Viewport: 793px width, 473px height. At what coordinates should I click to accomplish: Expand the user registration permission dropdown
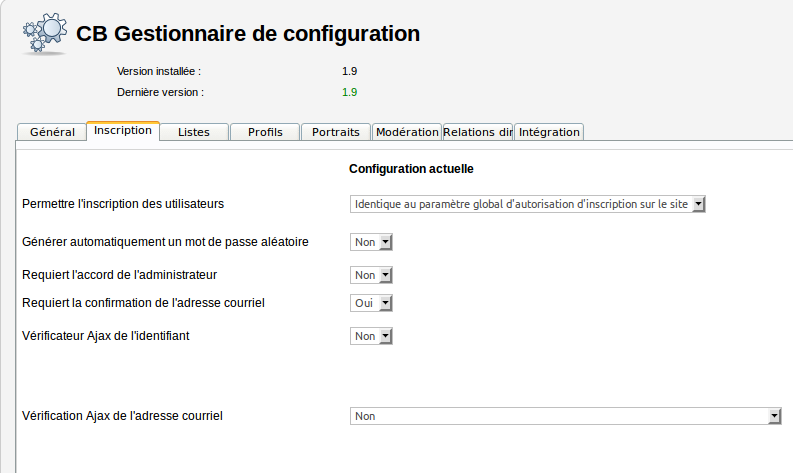click(x=528, y=204)
